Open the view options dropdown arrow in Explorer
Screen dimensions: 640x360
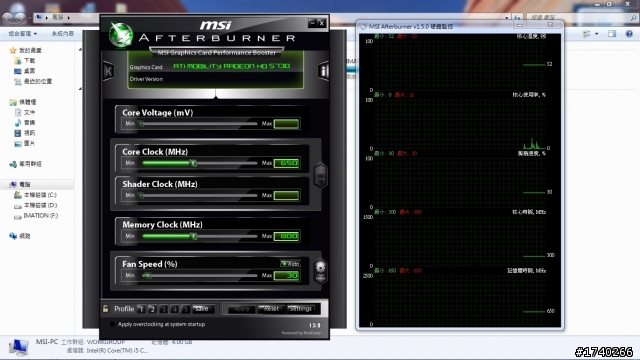597,34
